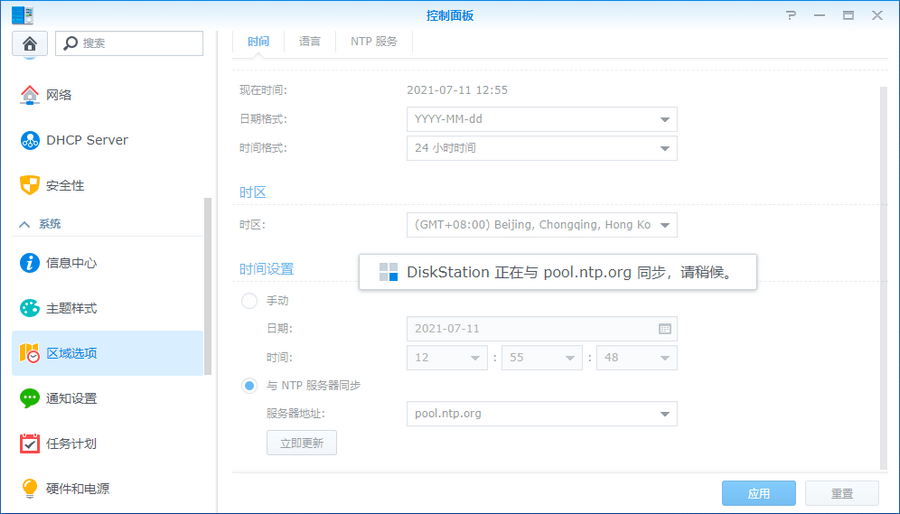The image size is (900, 514).
Task: Select the 安全性 shield icon
Action: coord(30,185)
